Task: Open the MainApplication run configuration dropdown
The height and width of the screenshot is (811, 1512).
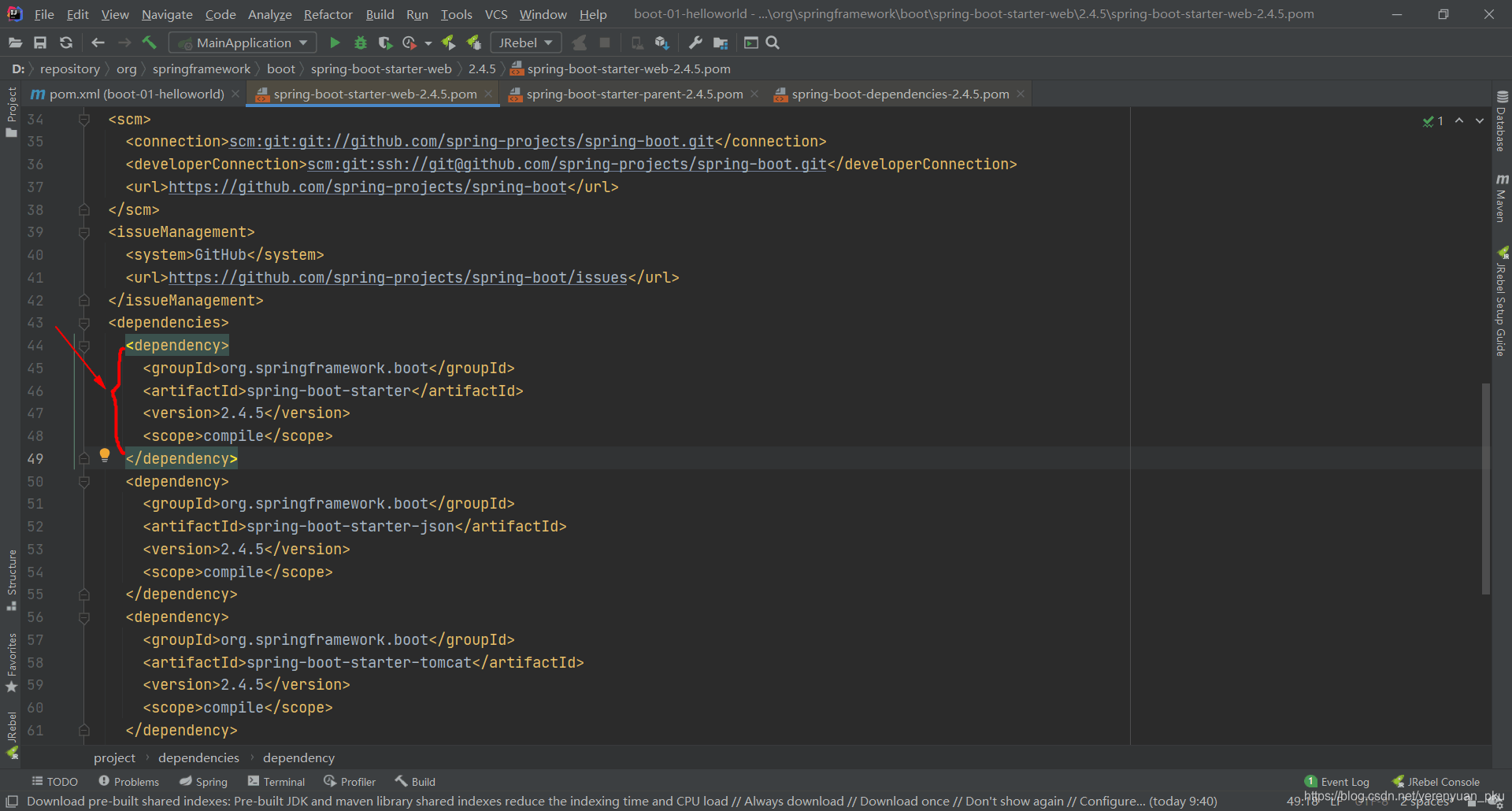Action: (x=243, y=43)
